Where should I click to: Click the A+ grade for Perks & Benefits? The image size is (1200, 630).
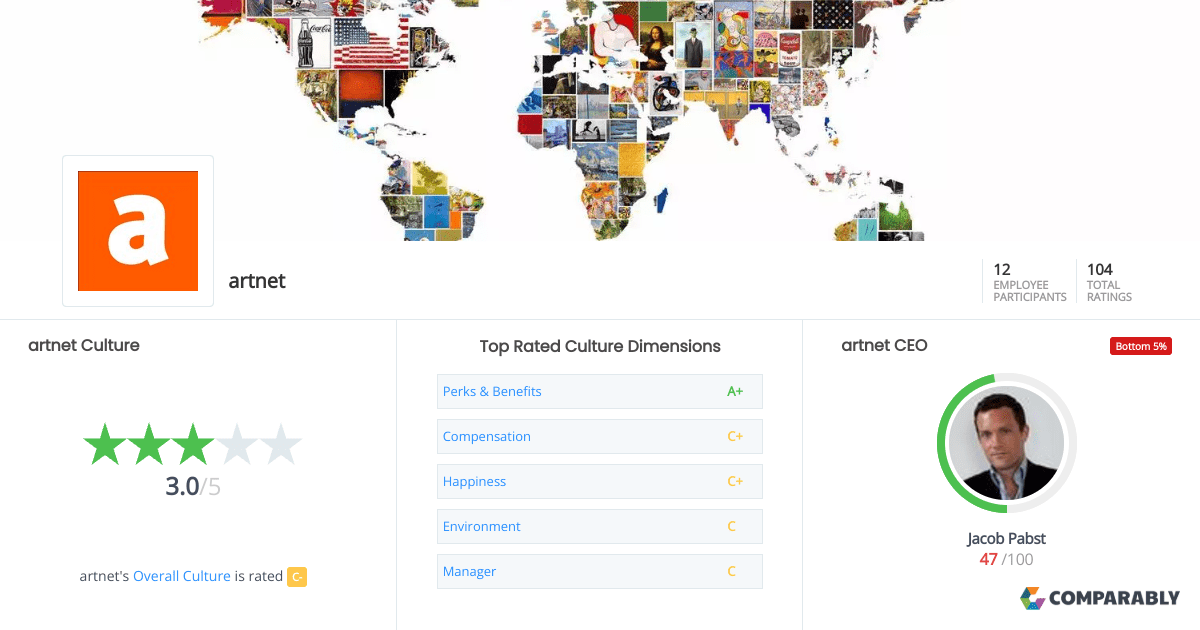pos(735,391)
